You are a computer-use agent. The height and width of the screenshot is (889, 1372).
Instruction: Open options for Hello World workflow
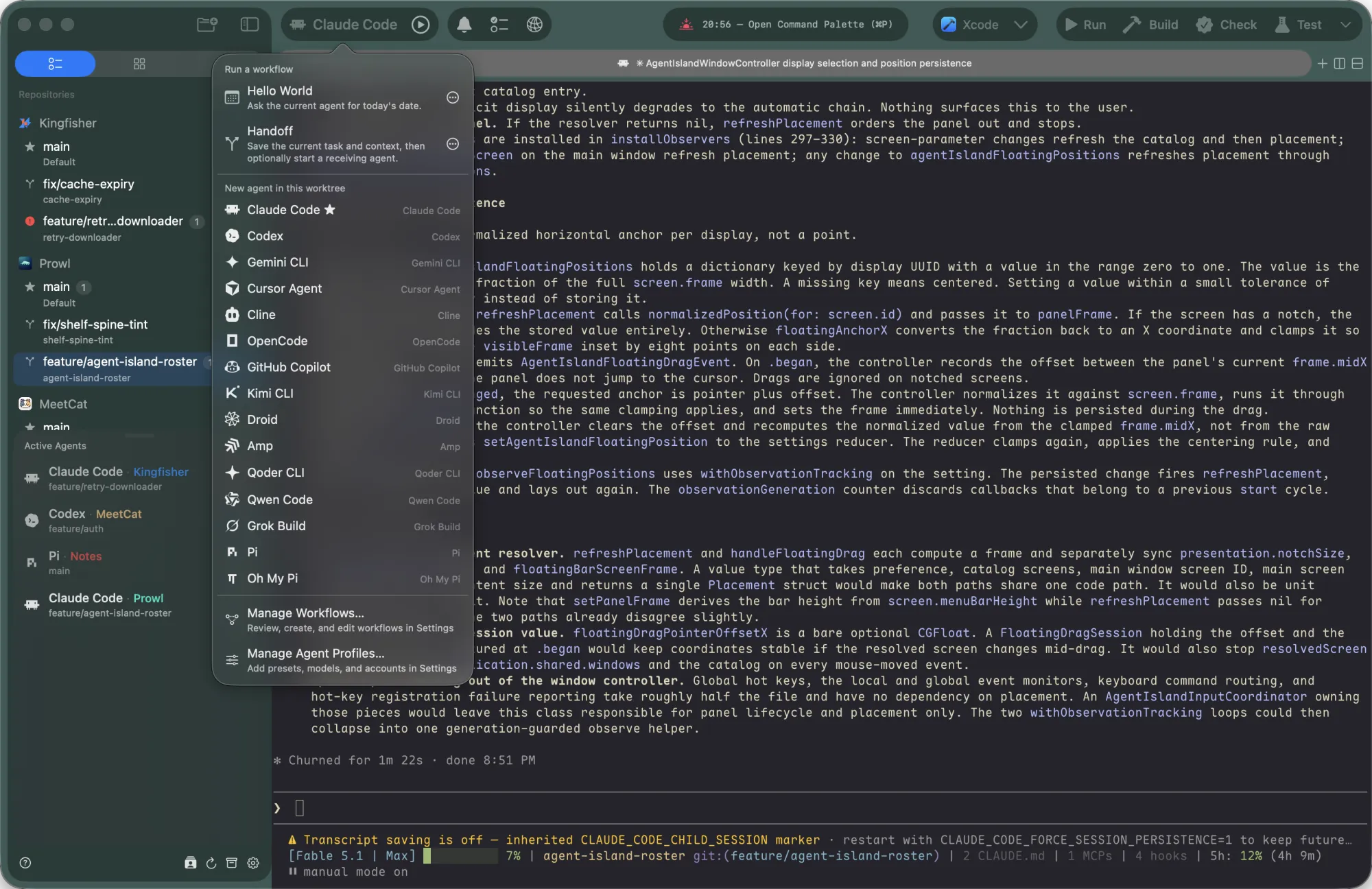(x=453, y=97)
